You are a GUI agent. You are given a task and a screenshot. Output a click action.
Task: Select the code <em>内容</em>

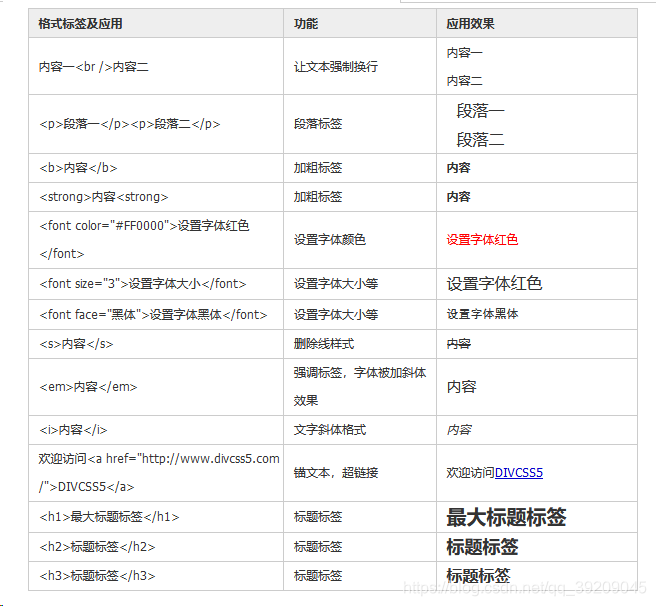coord(88,387)
